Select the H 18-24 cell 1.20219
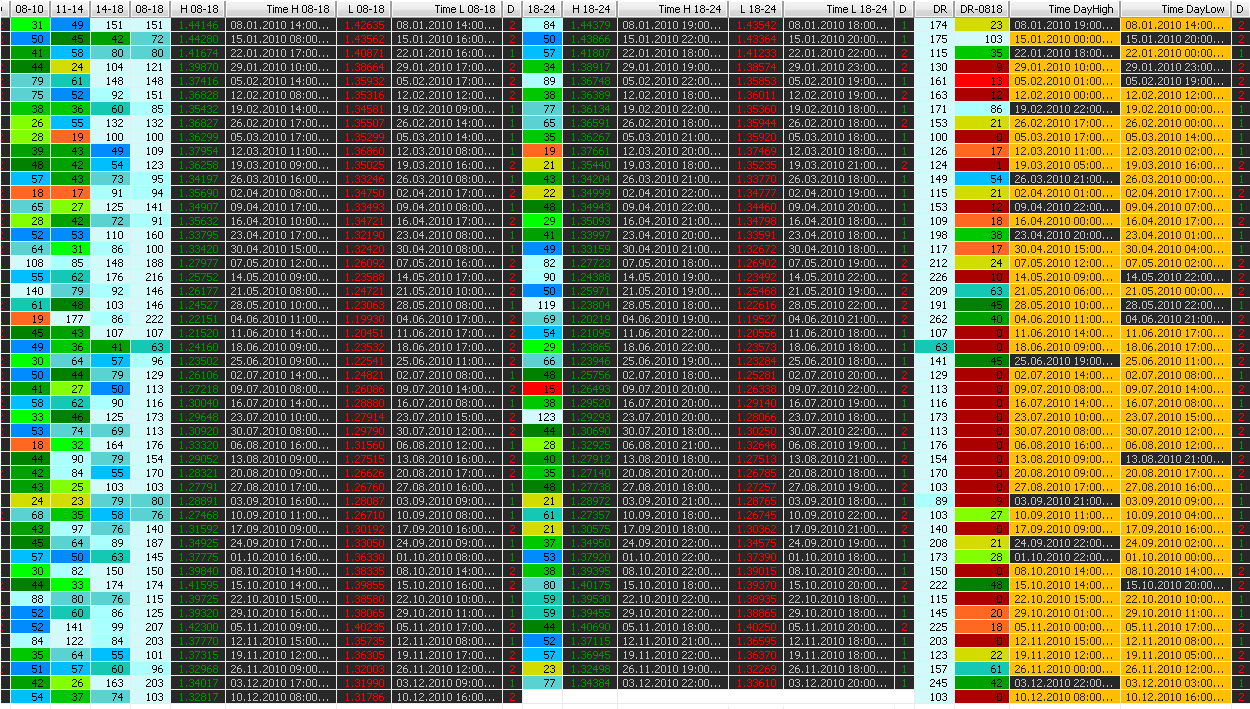This screenshot has width=1250, height=709. 589,318
